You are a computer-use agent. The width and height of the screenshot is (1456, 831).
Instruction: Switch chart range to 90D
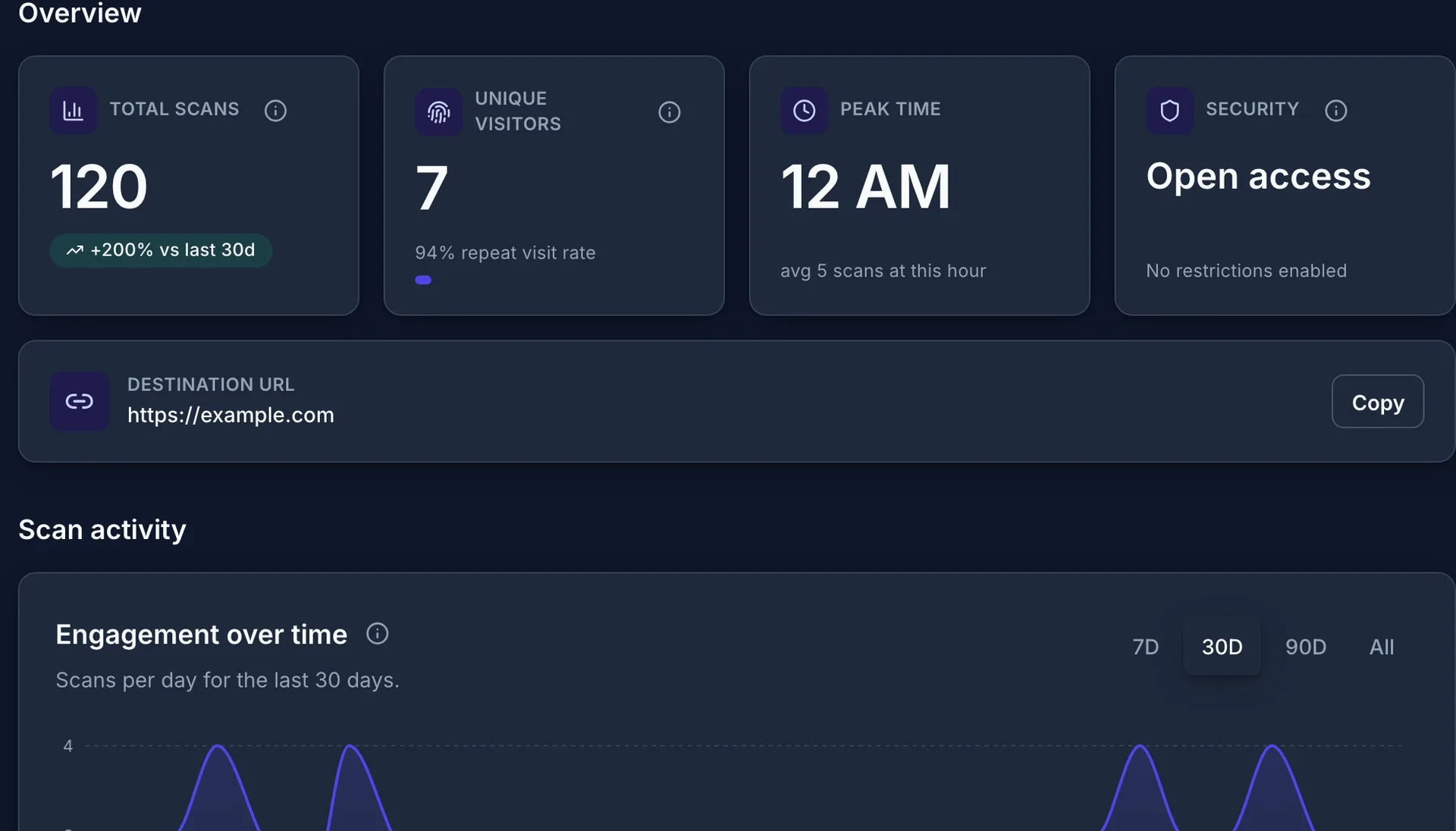pos(1305,647)
